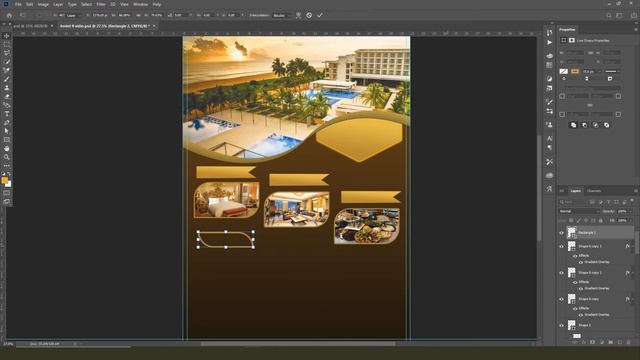The height and width of the screenshot is (360, 640).
Task: Click the shape fill swatch in Properties
Action: [564, 71]
